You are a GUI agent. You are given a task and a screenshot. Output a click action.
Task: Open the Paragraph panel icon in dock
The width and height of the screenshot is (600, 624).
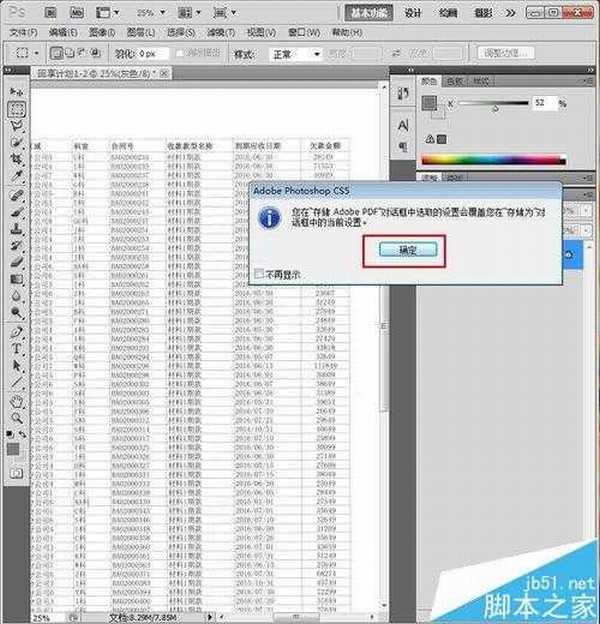tap(403, 146)
